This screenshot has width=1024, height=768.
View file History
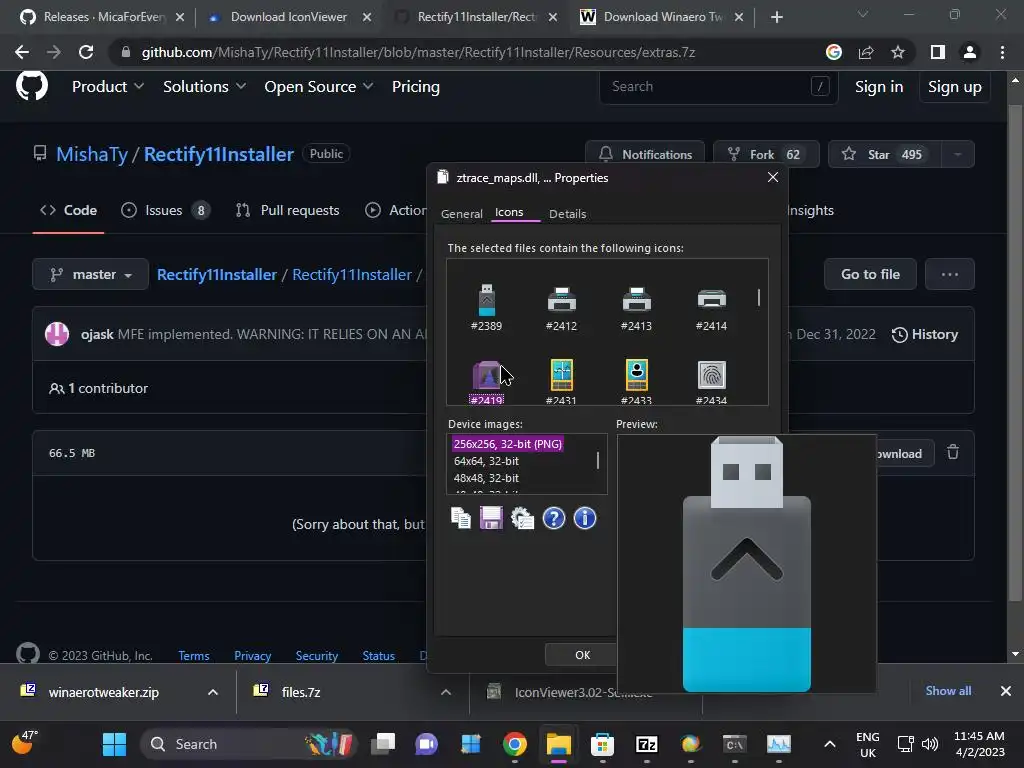point(925,334)
